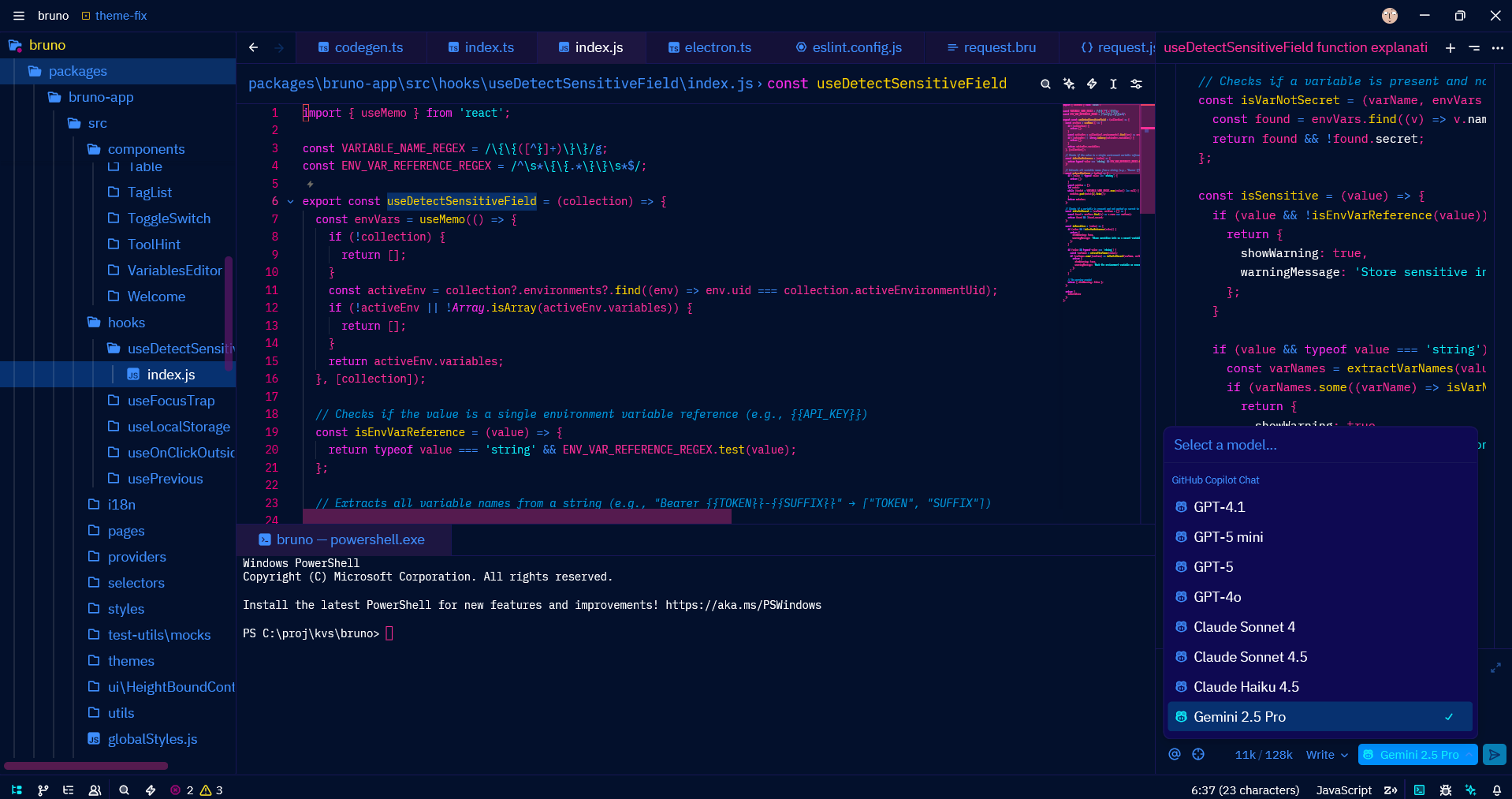Viewport: 1512px width, 799px height.
Task: Toggle the selections cursor icon in editor toolbar
Action: click(x=1113, y=84)
